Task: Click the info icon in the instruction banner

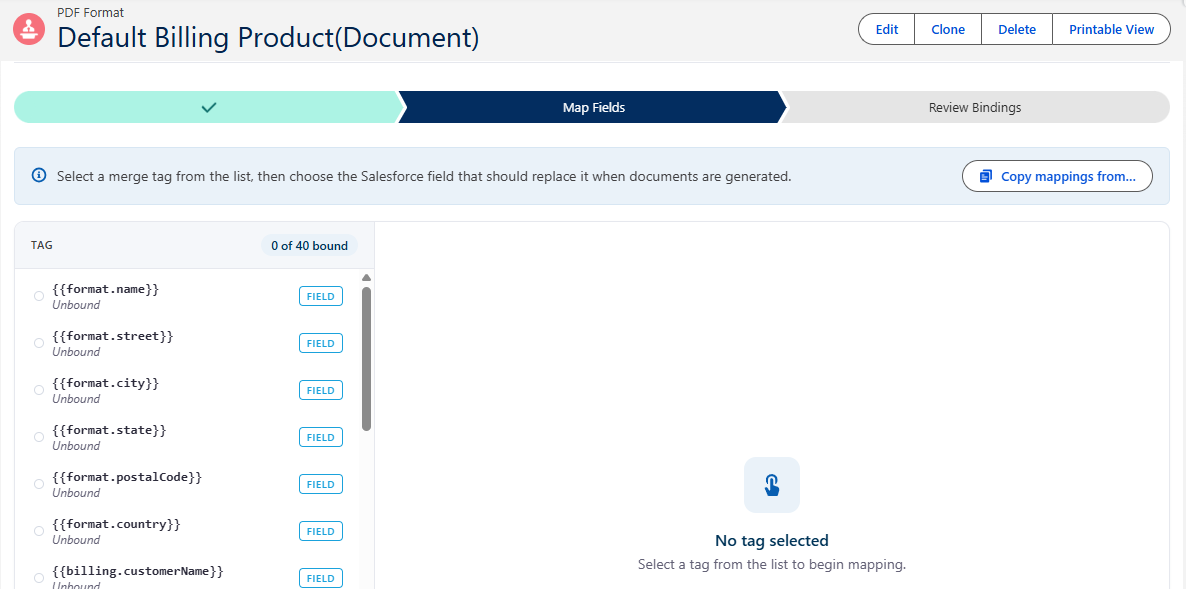Action: coord(39,175)
